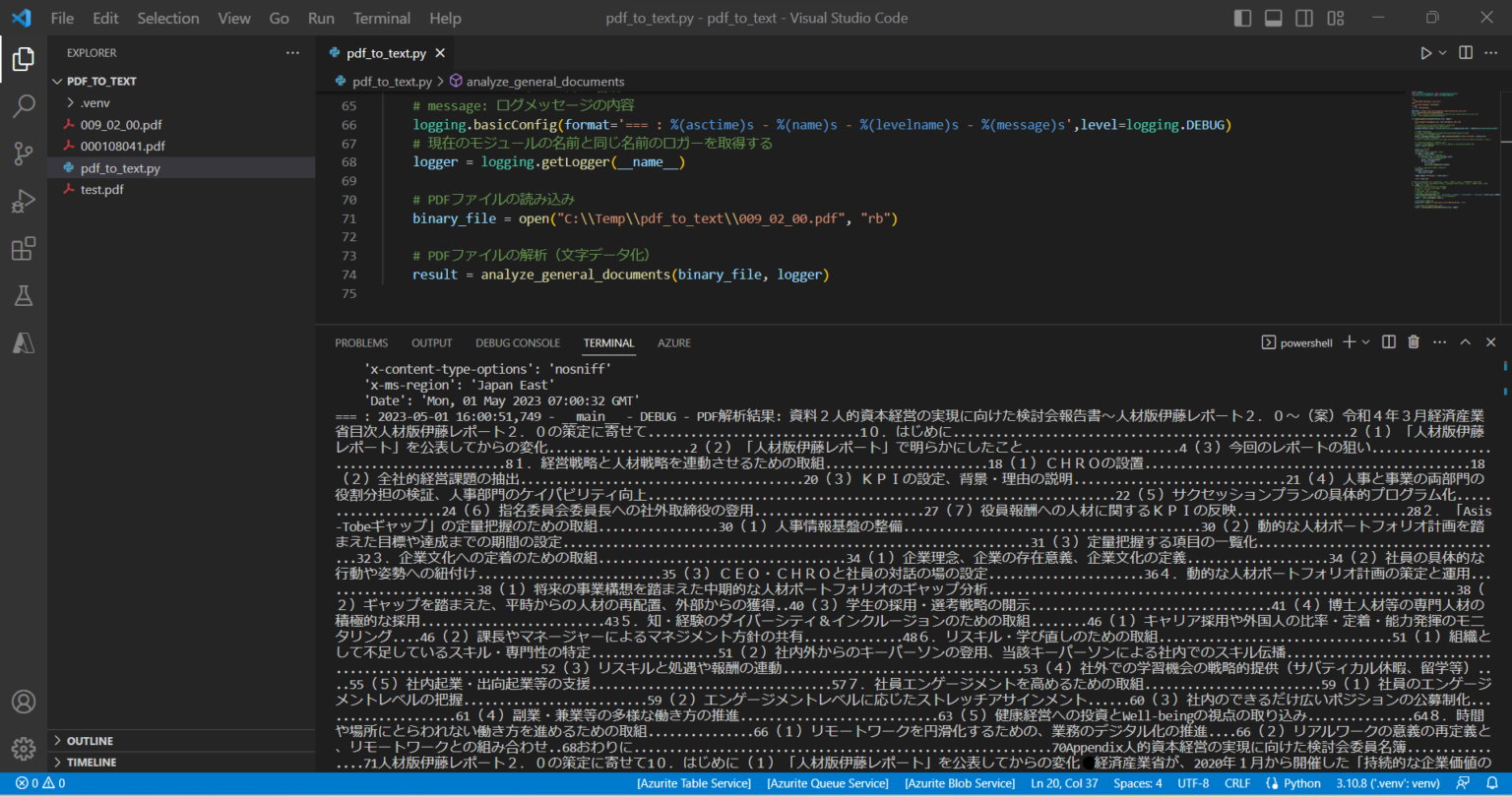Open the terminal profile dropdown
The image size is (1512, 797).
pyautogui.click(x=1364, y=341)
